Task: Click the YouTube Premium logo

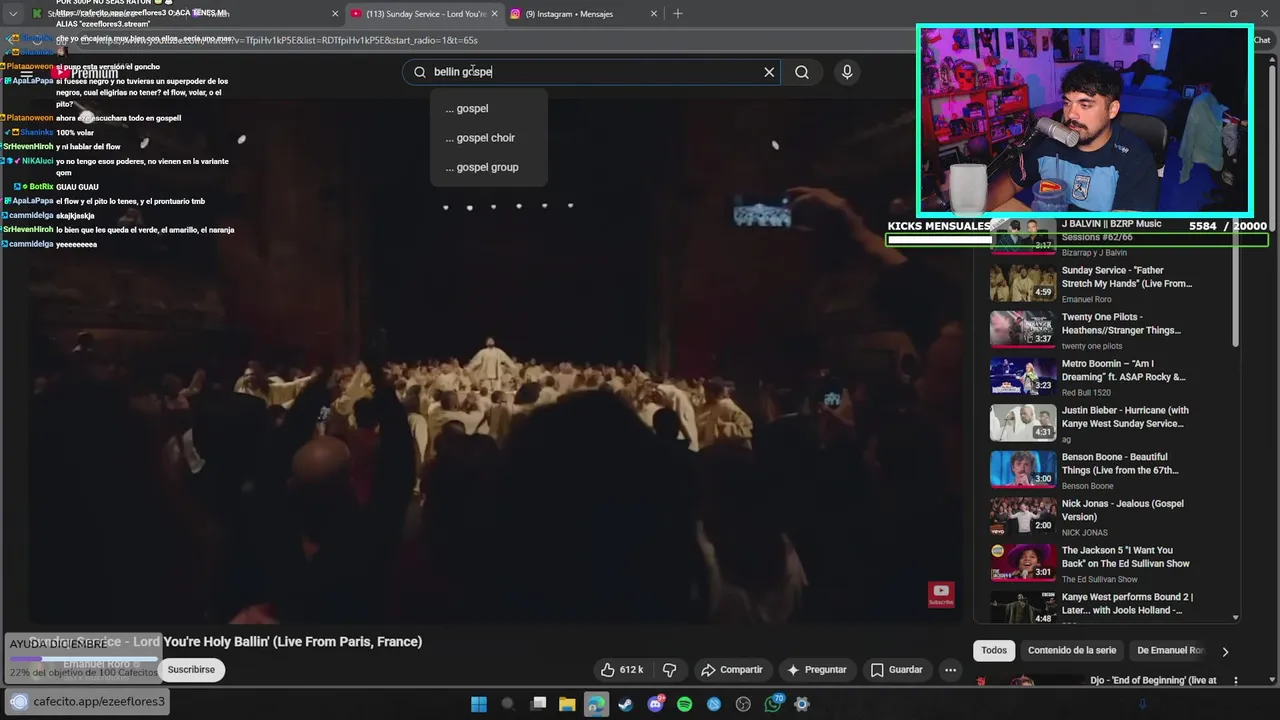Action: pos(86,73)
